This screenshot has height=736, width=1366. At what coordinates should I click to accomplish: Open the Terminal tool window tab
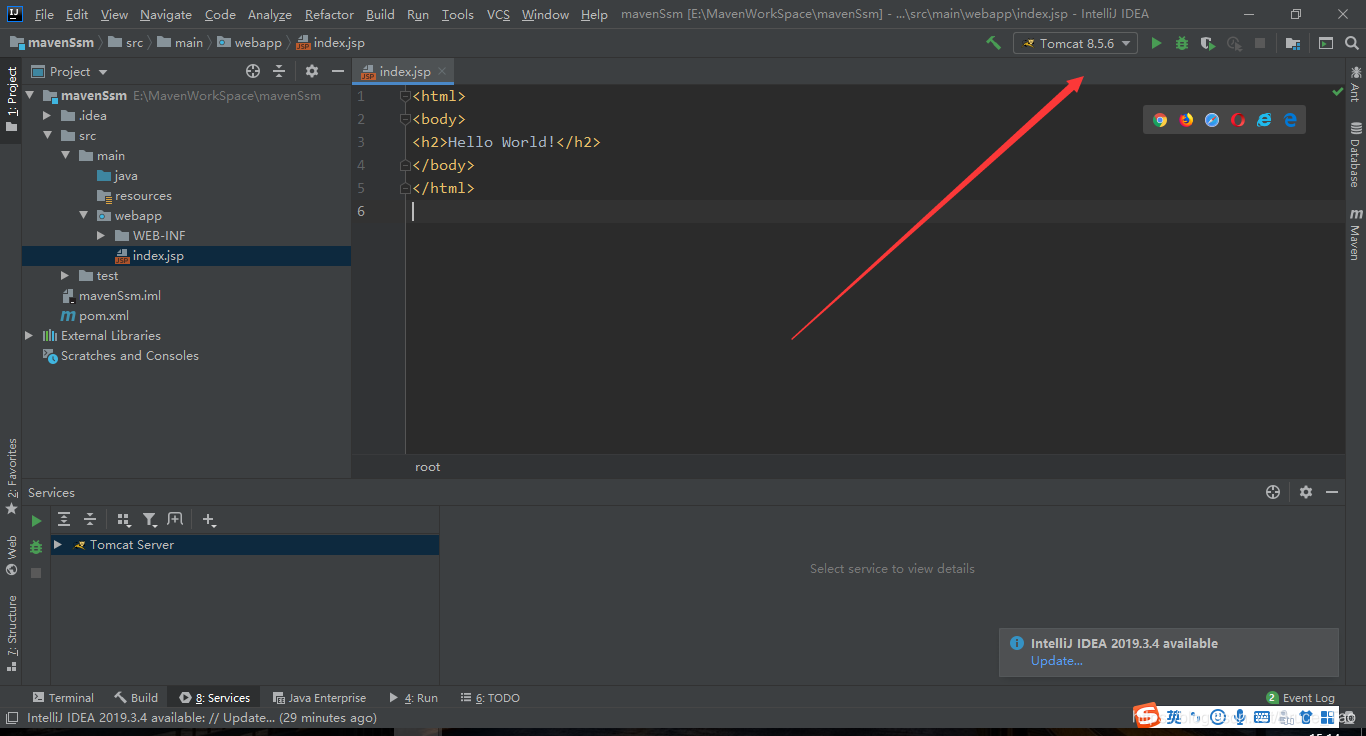[x=63, y=698]
